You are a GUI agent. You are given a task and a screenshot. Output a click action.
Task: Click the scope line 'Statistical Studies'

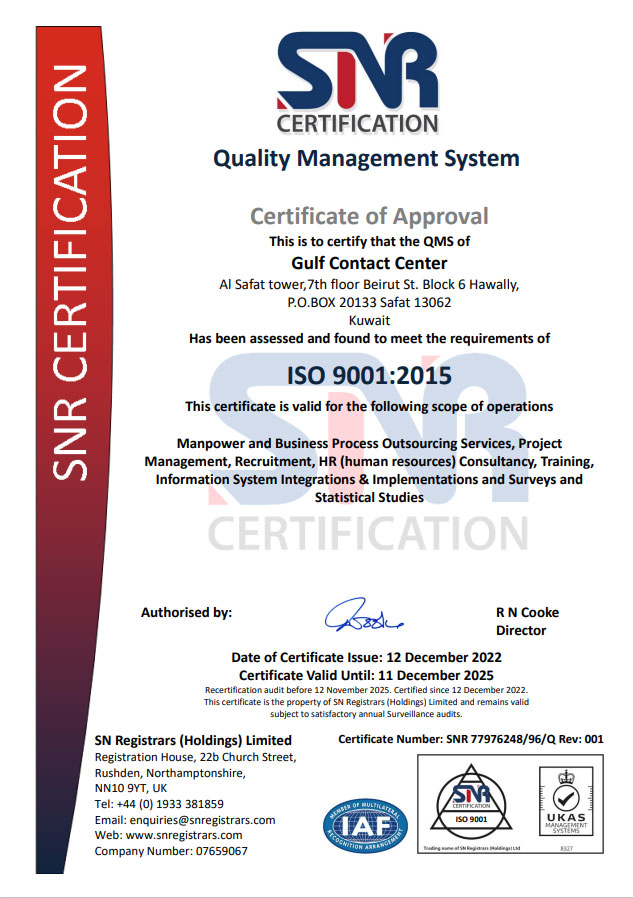click(x=369, y=498)
